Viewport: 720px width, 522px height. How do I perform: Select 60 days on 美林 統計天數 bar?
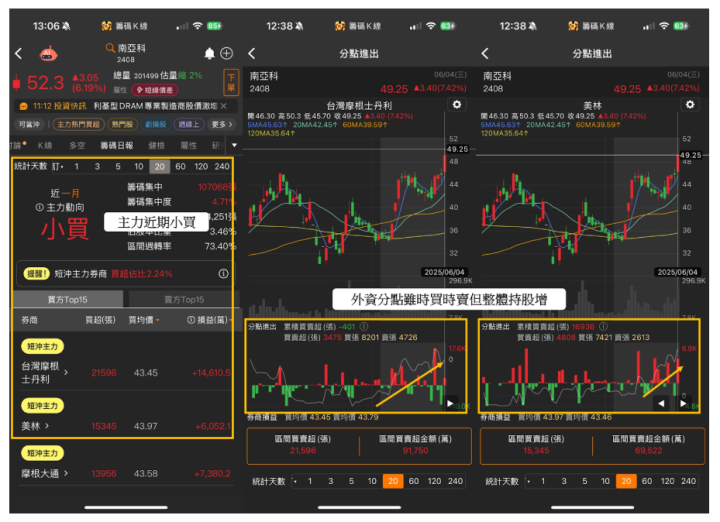(x=647, y=481)
